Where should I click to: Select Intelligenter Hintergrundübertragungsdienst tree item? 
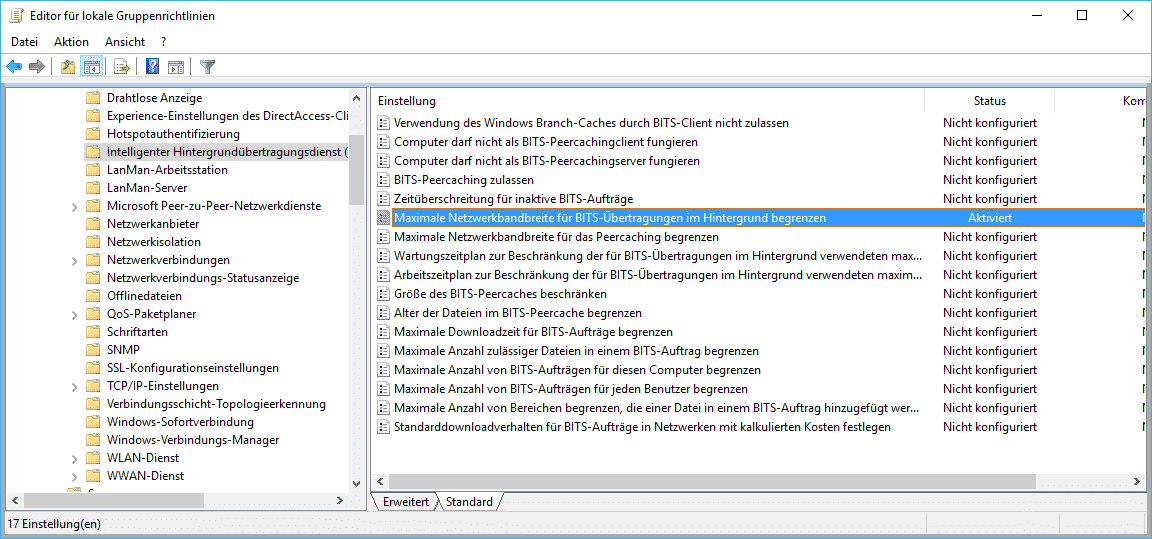tap(228, 152)
